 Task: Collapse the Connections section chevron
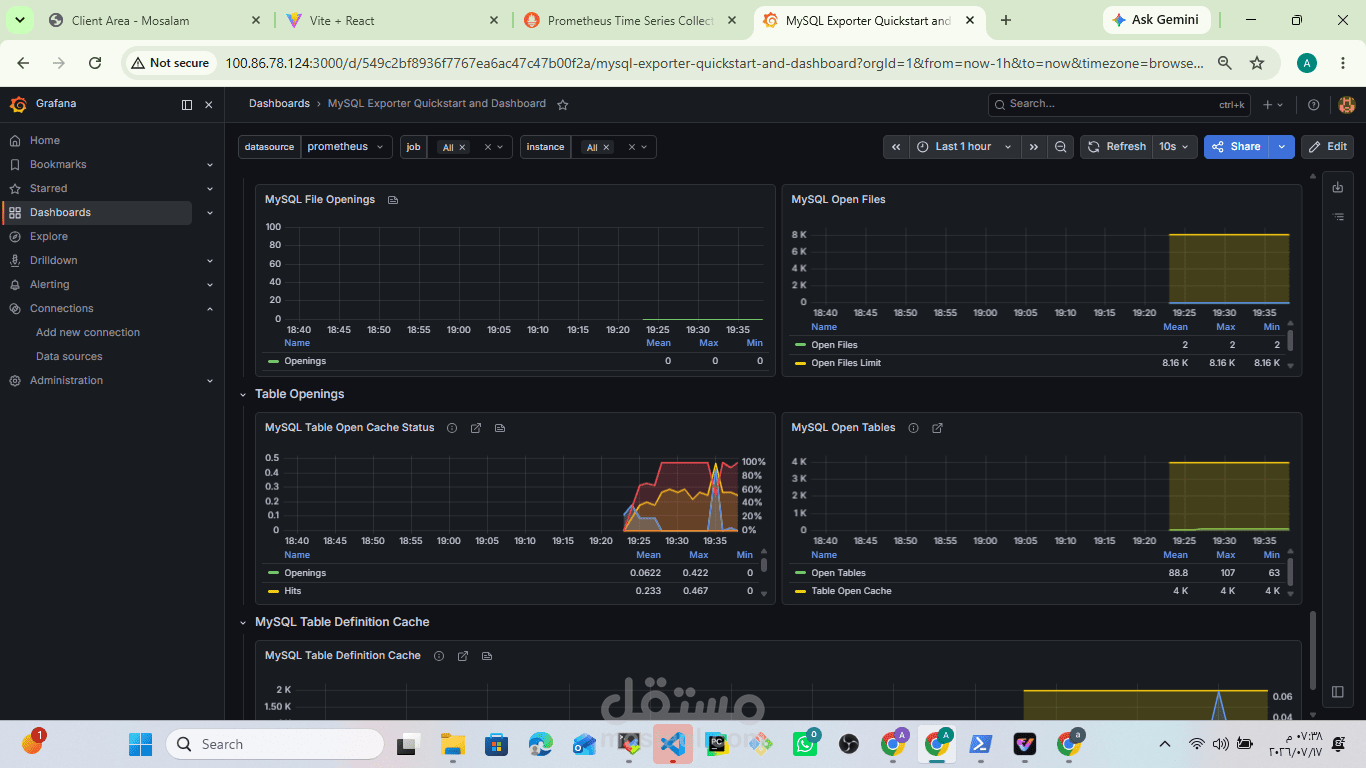[x=210, y=309]
